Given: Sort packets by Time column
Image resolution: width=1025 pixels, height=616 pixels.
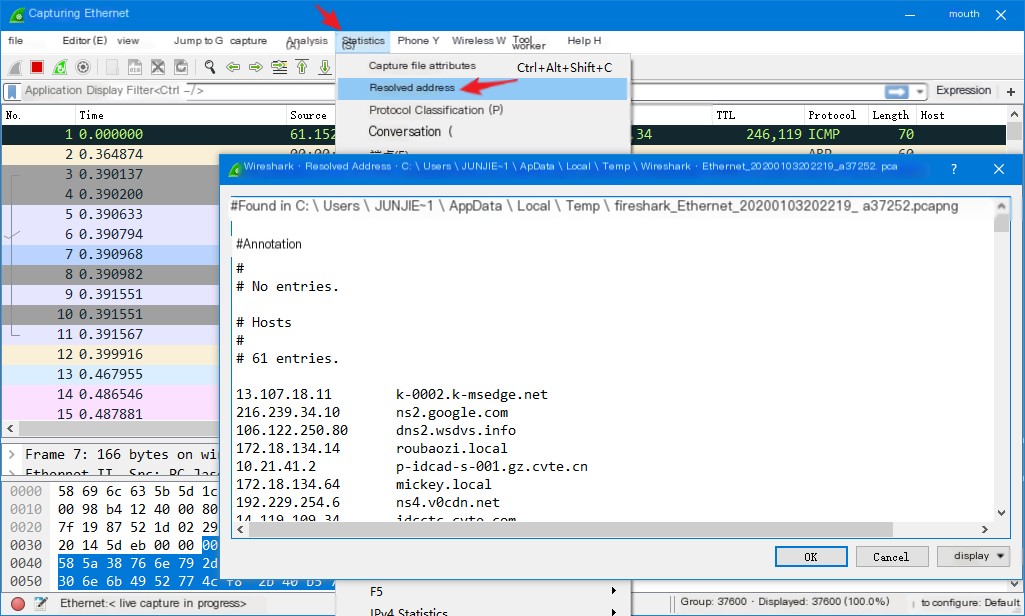Looking at the screenshot, I should click(180, 115).
